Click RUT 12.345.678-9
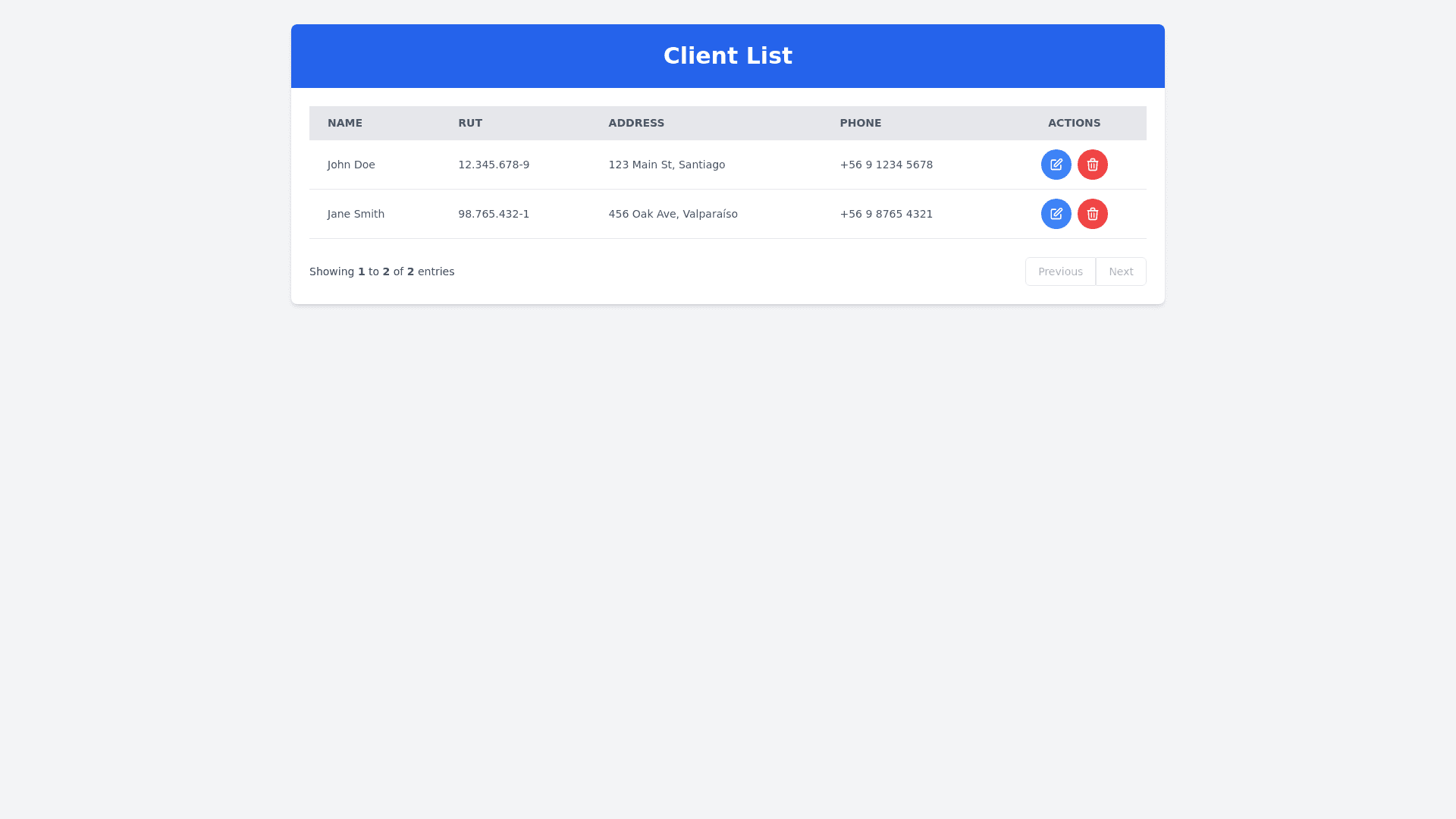 [x=494, y=165]
